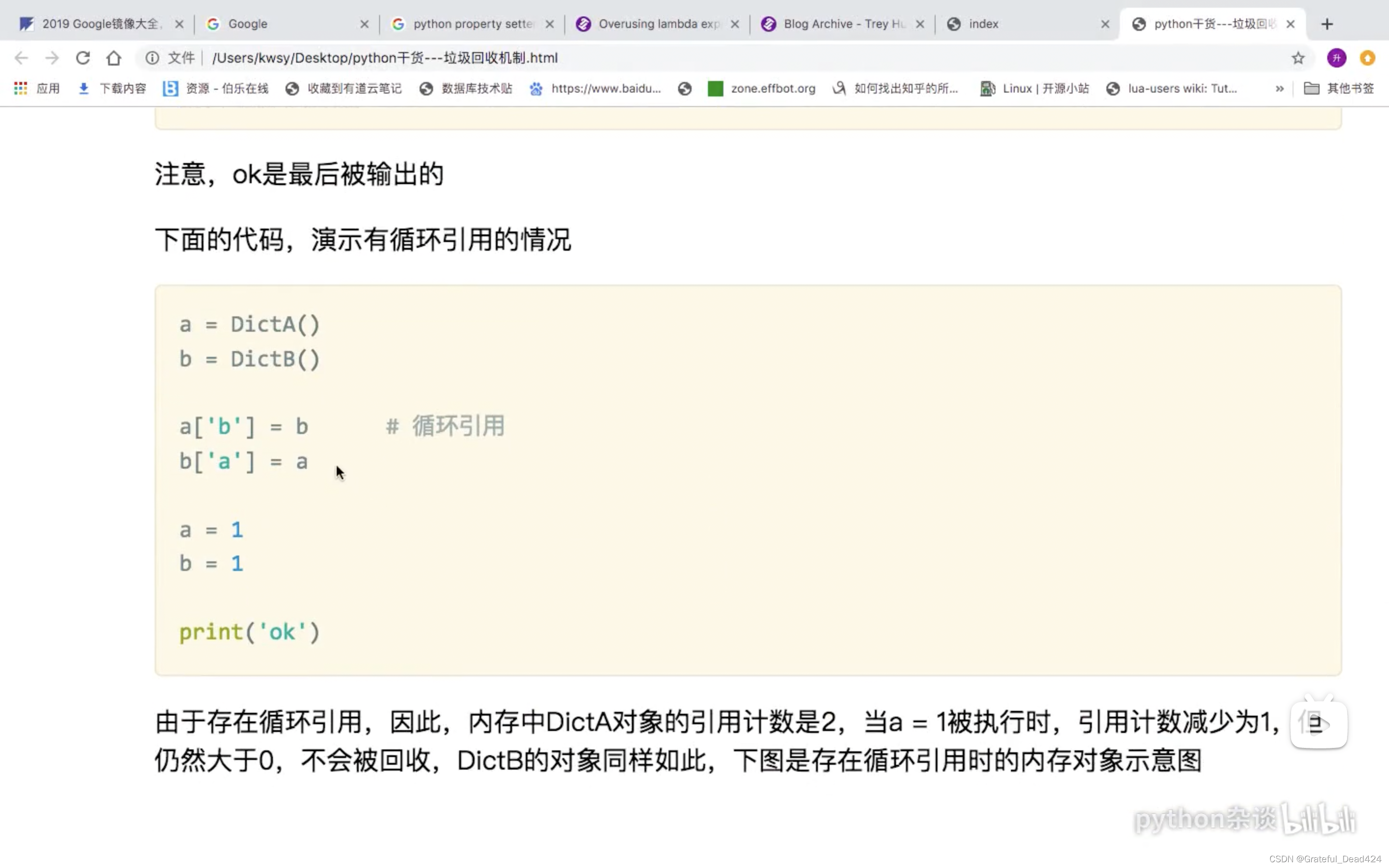Screen dimensions: 1389x868
Task: Close the Overusing lambda tab
Action: click(735, 24)
